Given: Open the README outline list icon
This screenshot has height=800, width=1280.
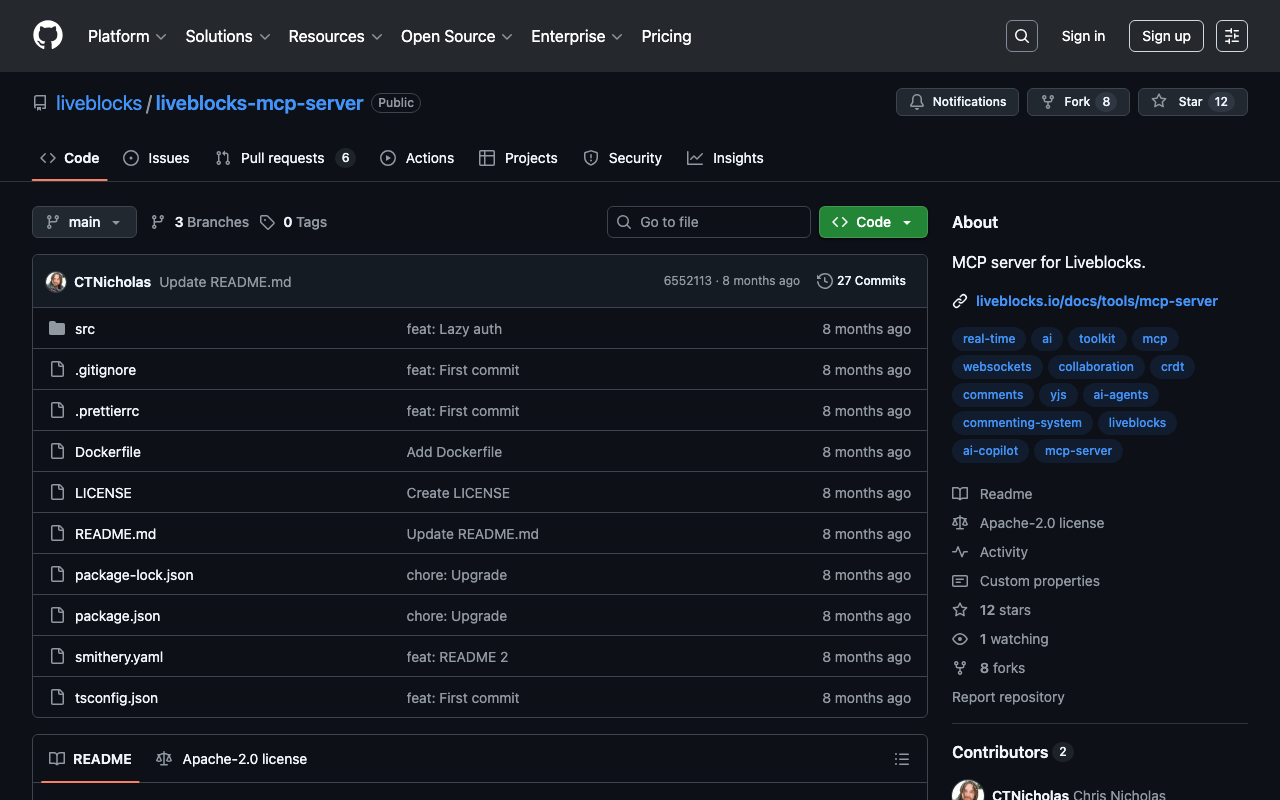Looking at the screenshot, I should click(902, 759).
